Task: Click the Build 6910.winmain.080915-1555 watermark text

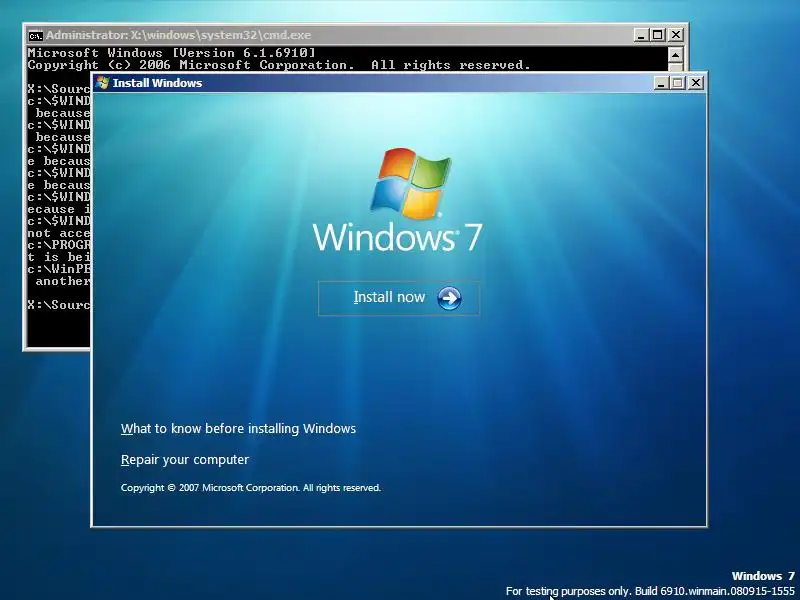Action: (715, 591)
